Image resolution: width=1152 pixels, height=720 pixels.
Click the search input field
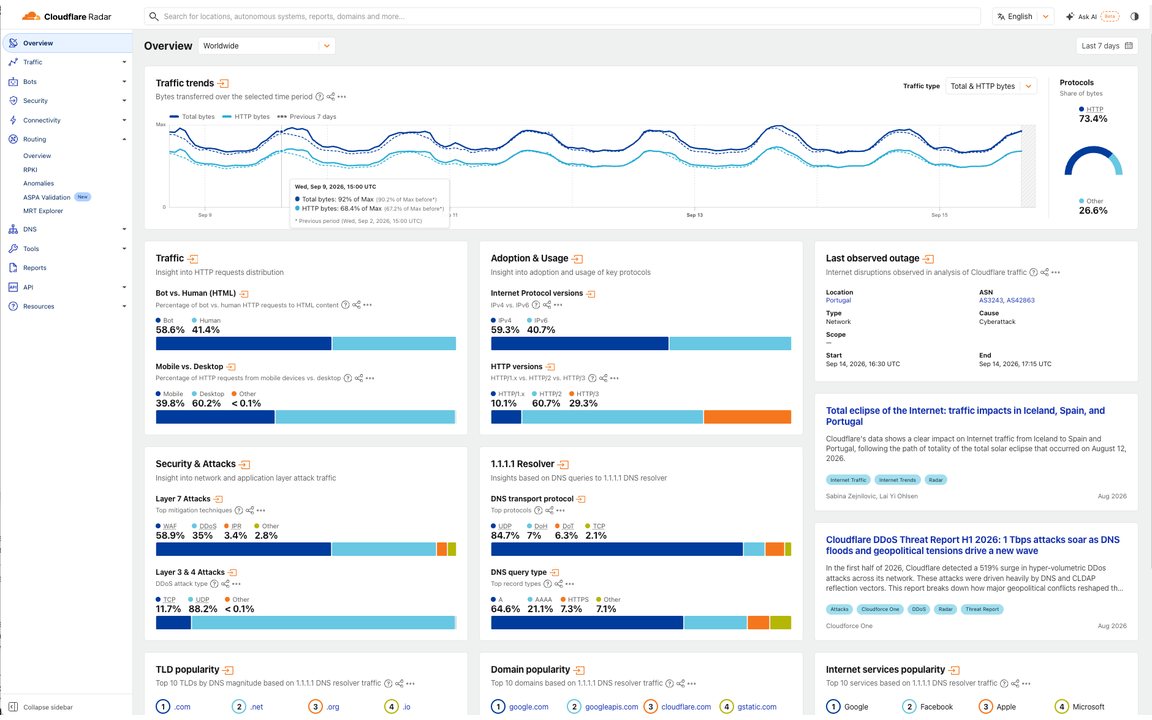click(x=563, y=16)
